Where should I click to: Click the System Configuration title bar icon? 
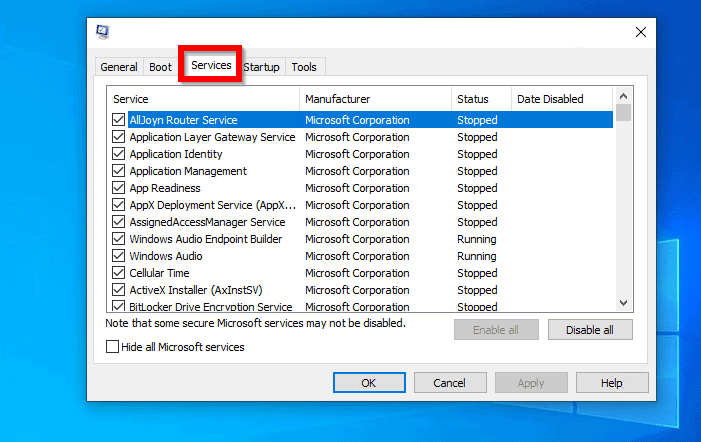click(103, 32)
